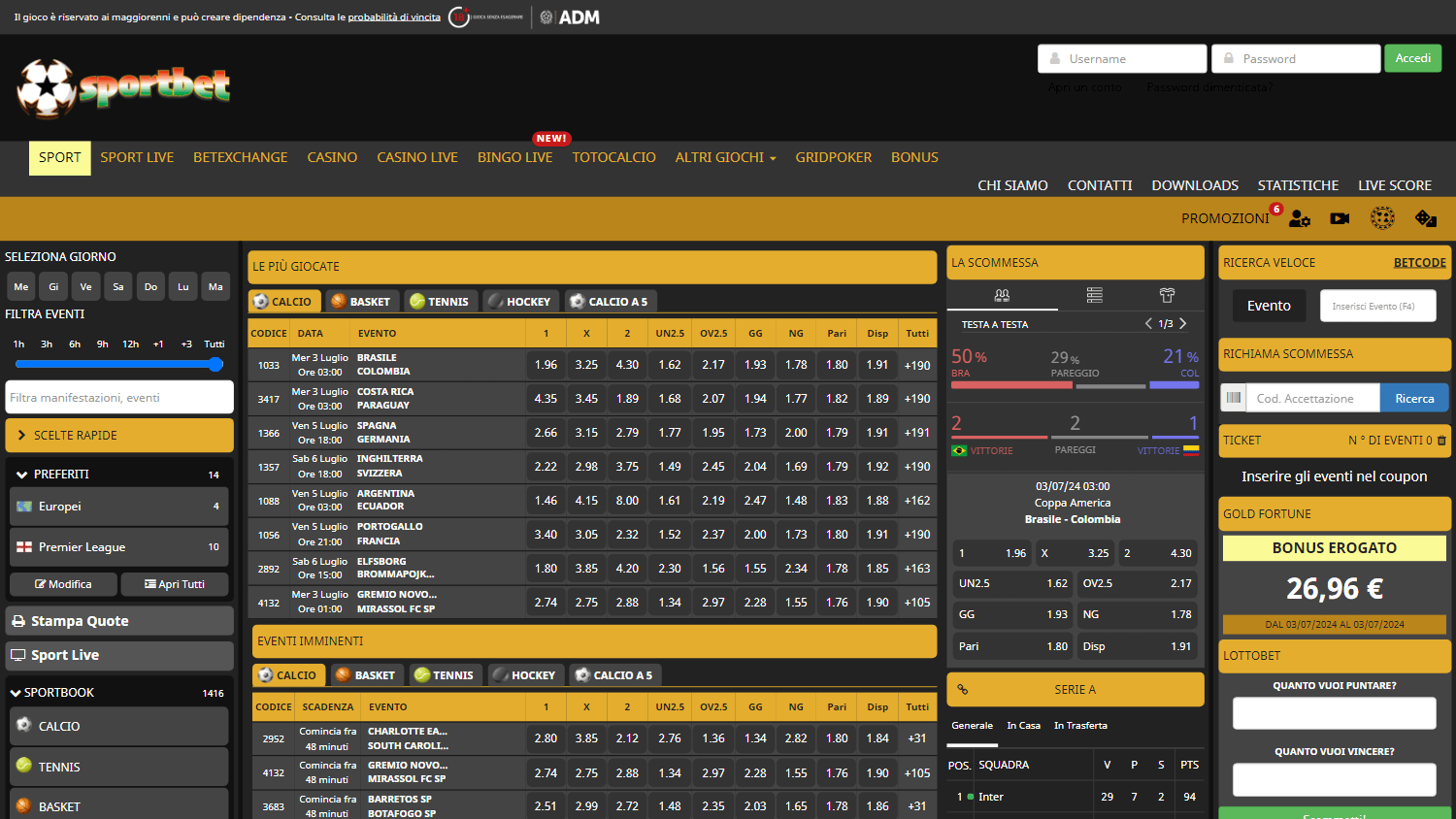Expand Scelte Rapide section
The height and width of the screenshot is (819, 1456).
point(119,435)
